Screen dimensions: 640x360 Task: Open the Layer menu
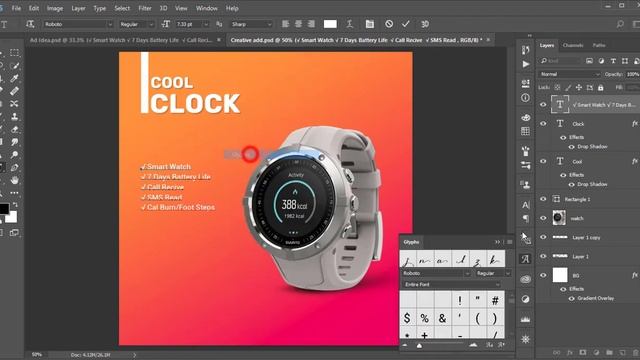(78, 8)
